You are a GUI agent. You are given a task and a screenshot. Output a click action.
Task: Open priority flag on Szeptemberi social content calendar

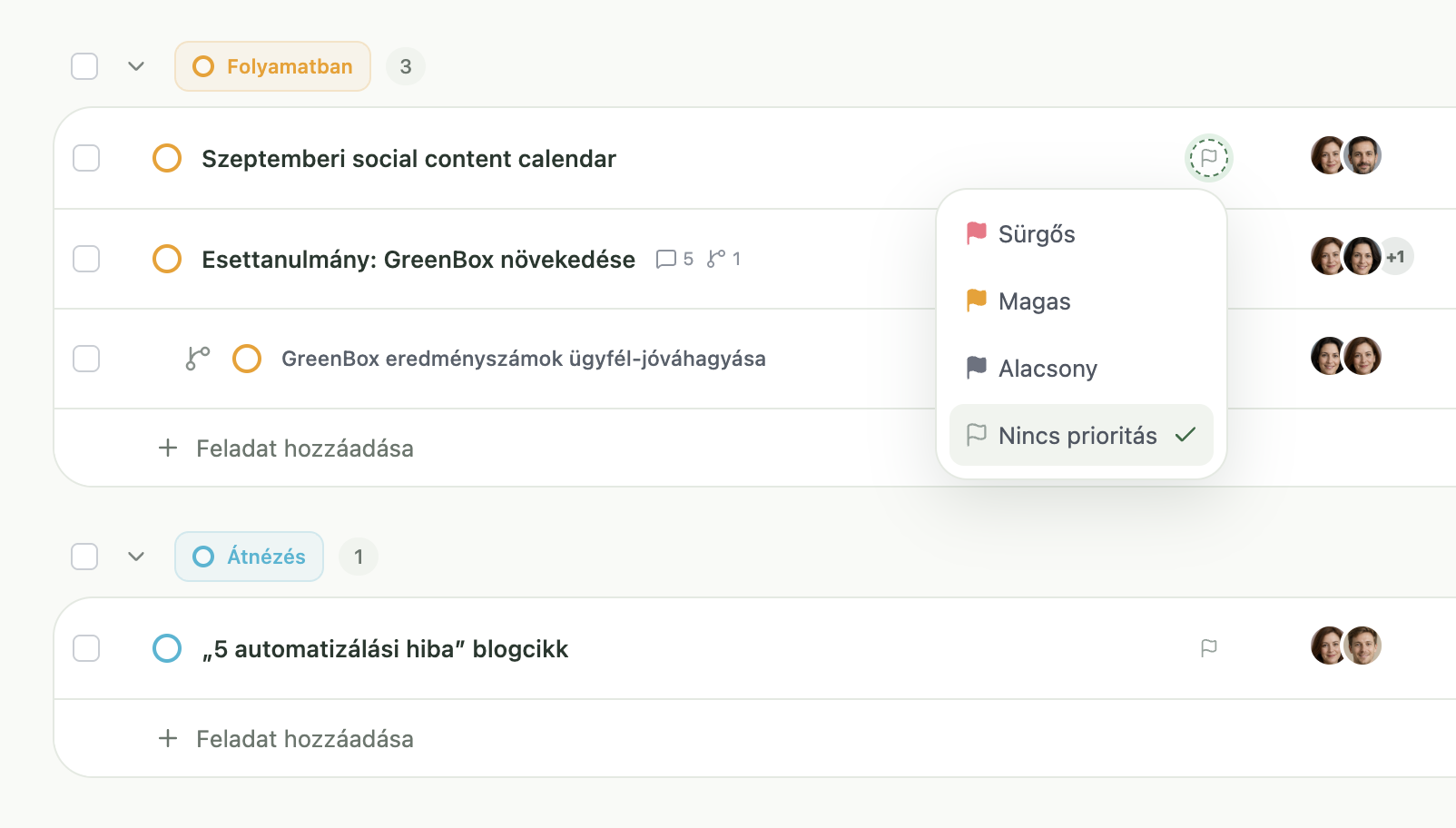1209,158
